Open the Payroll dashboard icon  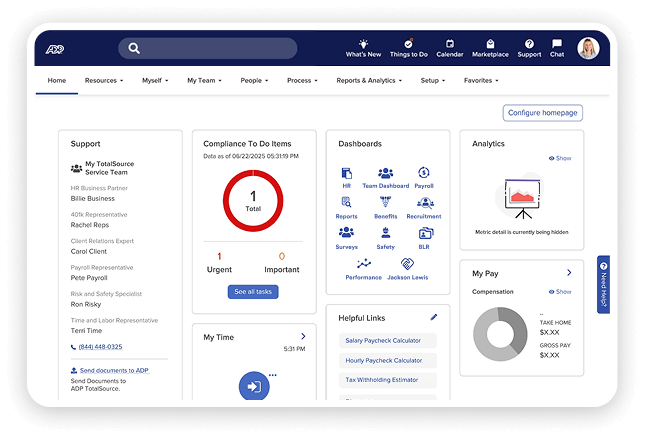click(424, 173)
